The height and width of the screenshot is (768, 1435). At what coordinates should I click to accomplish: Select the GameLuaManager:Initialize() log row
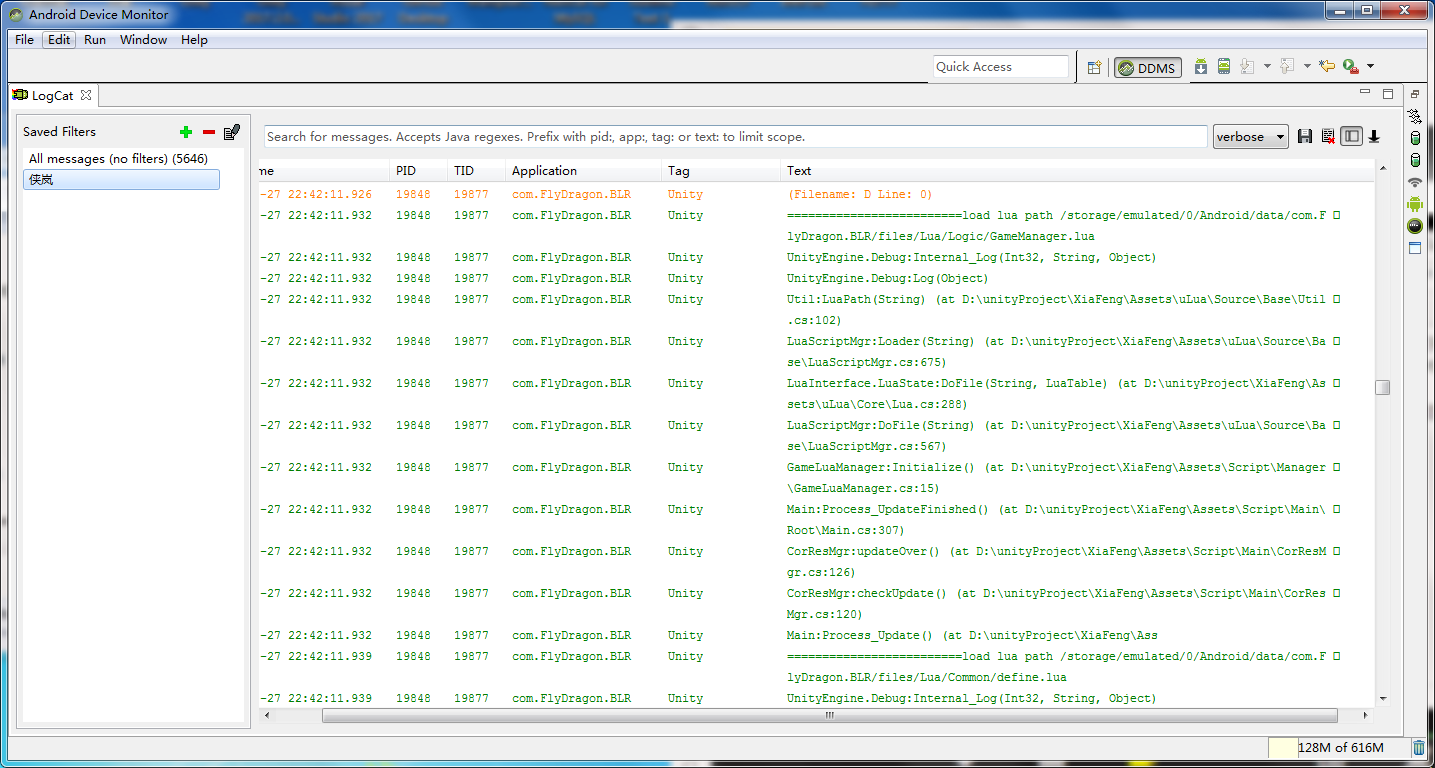(816, 478)
